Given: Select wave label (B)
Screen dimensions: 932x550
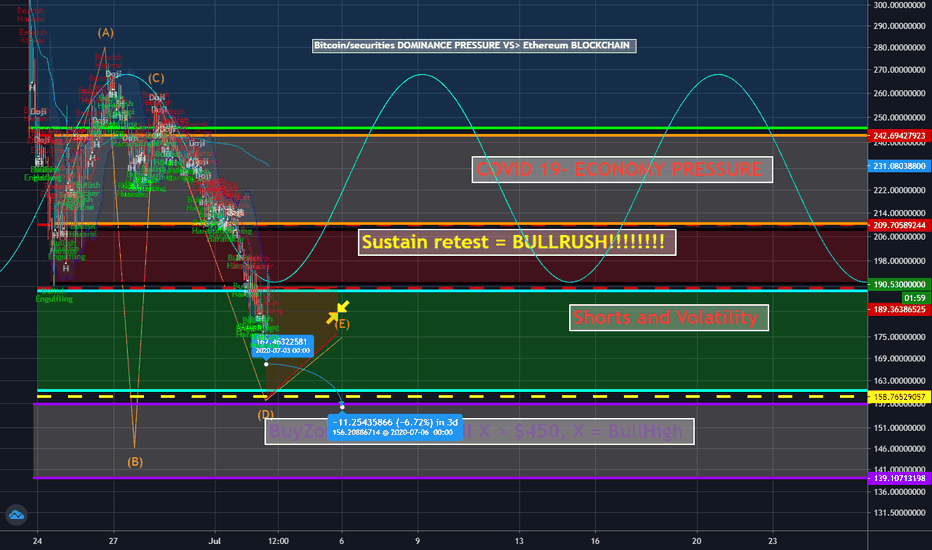Looking at the screenshot, I should [x=135, y=462].
